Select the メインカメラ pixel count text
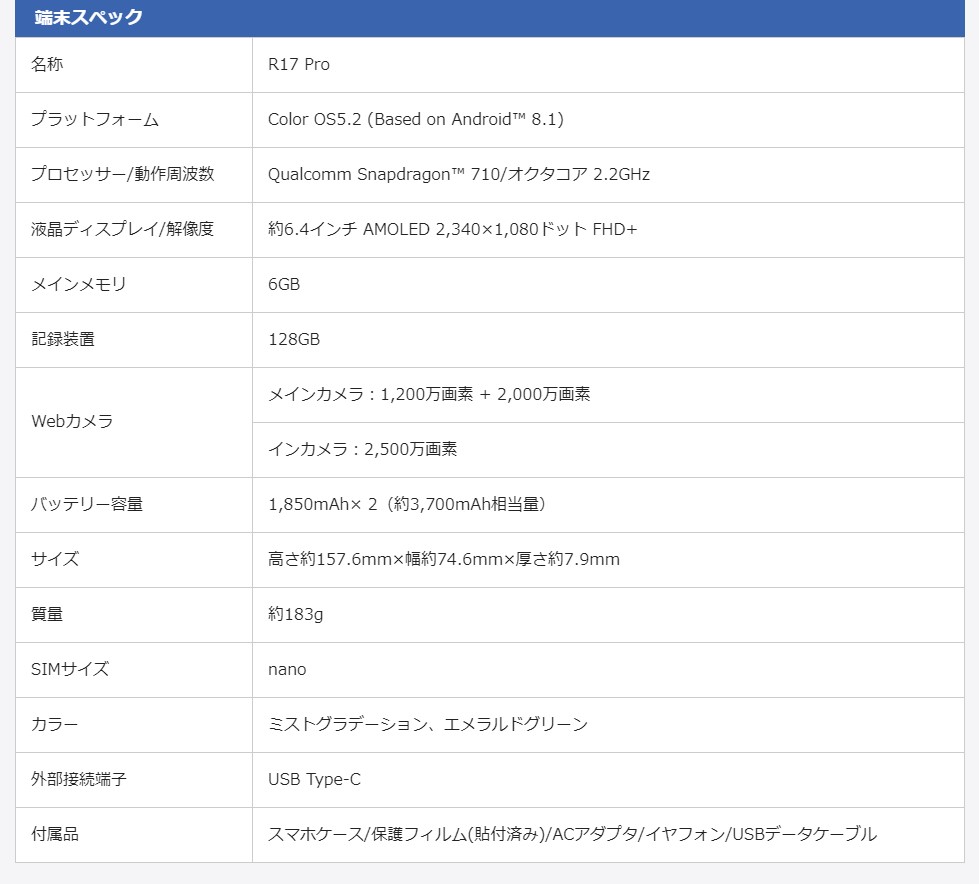The image size is (979, 884). tap(429, 394)
